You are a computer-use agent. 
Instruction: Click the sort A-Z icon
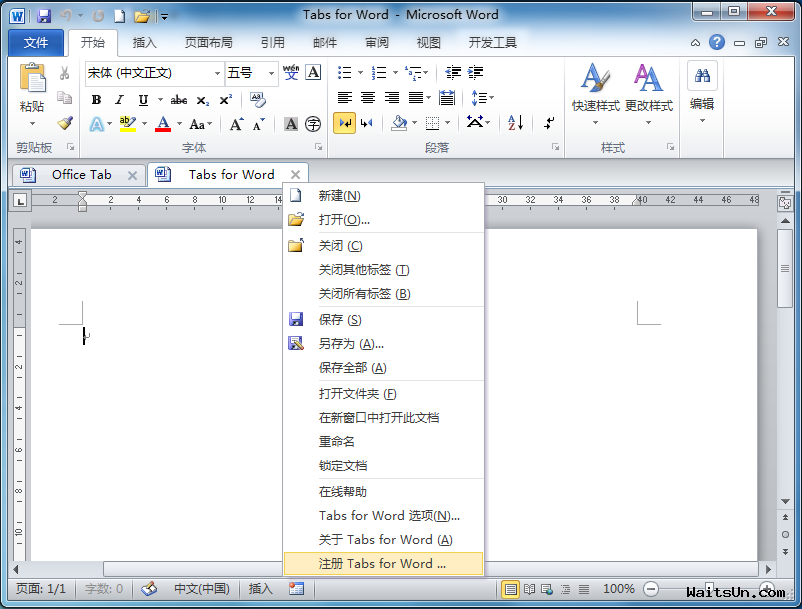tap(515, 123)
